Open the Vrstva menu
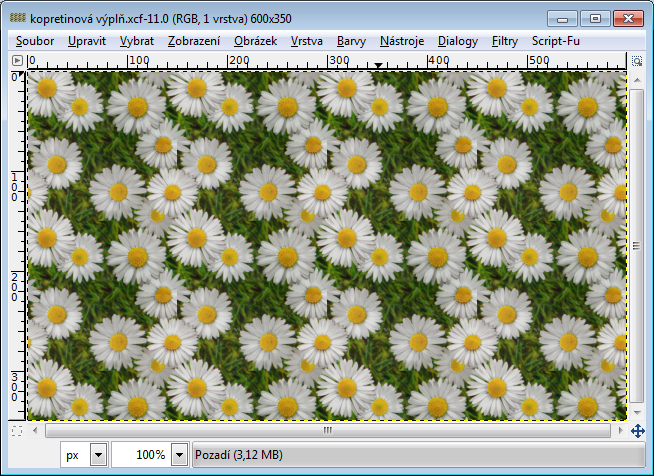The width and height of the screenshot is (654, 476). (x=307, y=41)
